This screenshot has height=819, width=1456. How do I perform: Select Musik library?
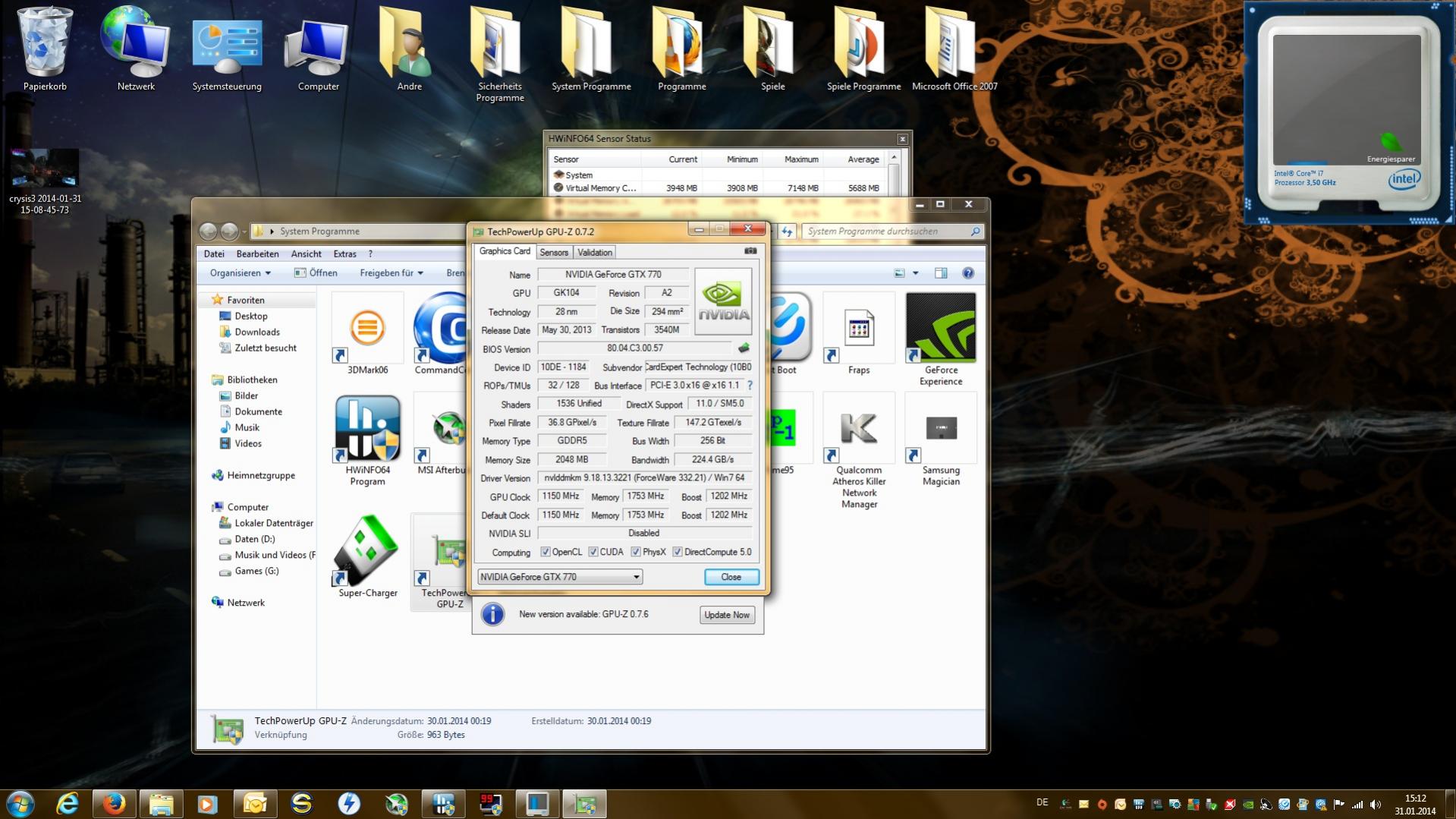(x=247, y=427)
